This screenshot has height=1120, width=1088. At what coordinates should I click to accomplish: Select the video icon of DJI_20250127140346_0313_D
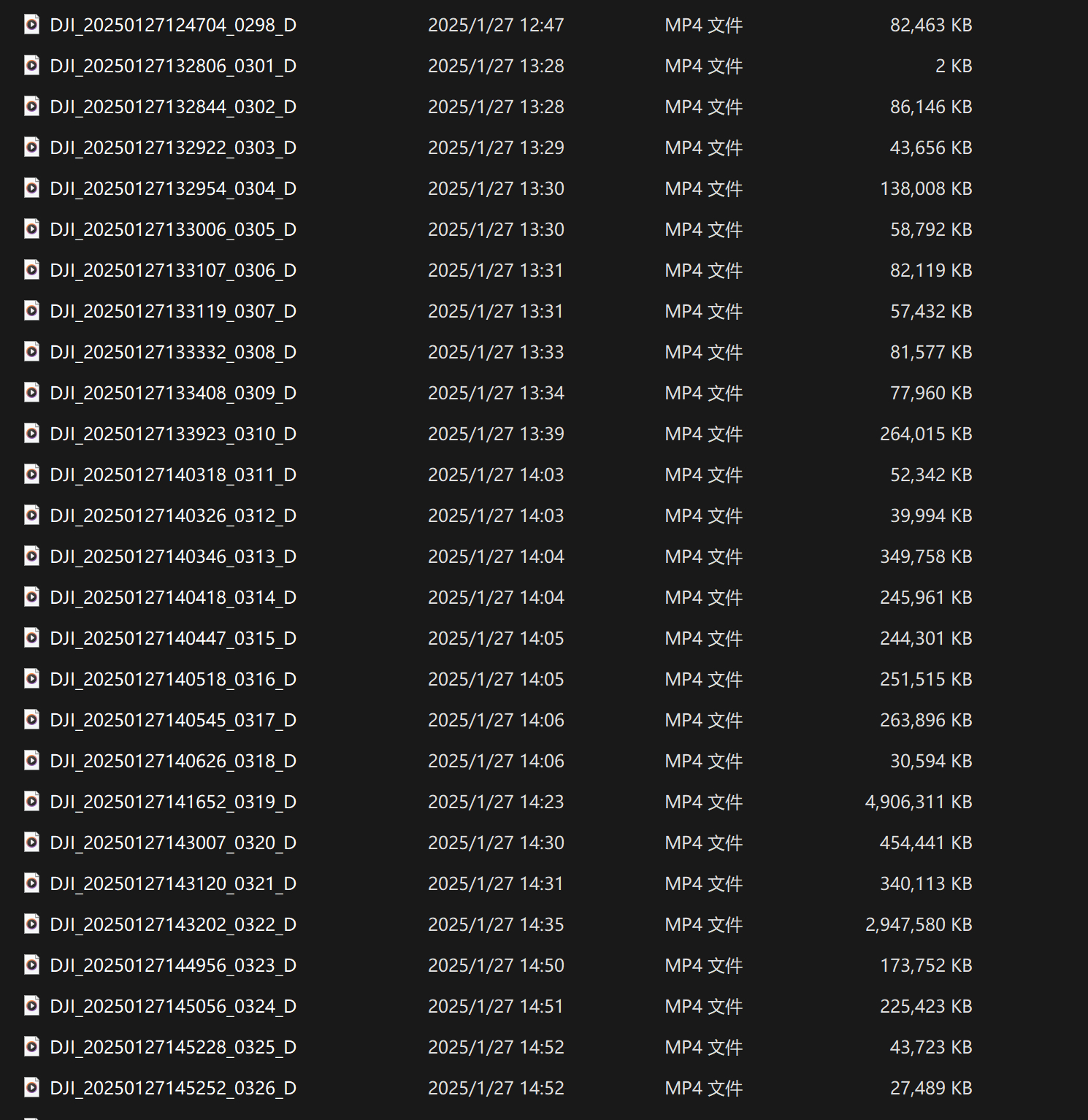(x=31, y=556)
